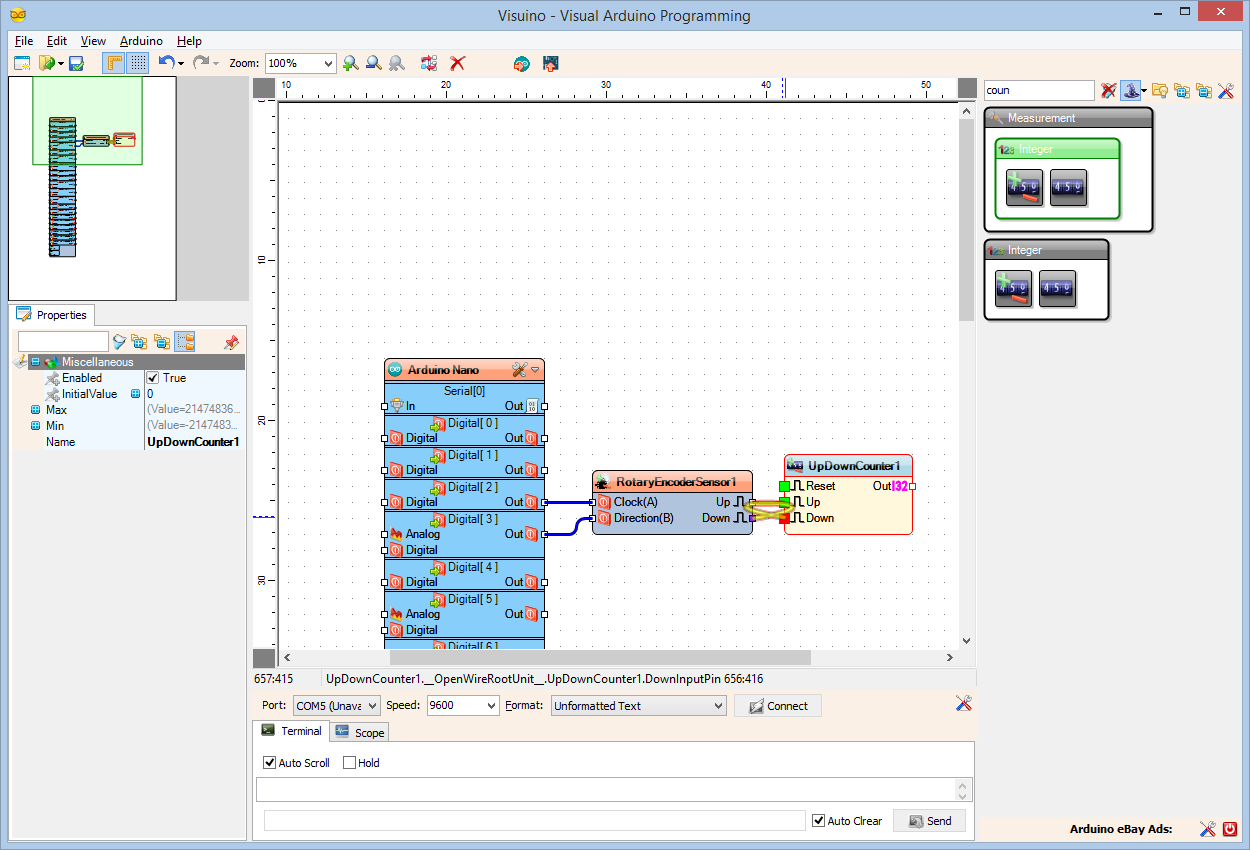This screenshot has width=1250, height=850.
Task: Select the Up/Down Counter component in Measurement group
Action: click(1024, 187)
